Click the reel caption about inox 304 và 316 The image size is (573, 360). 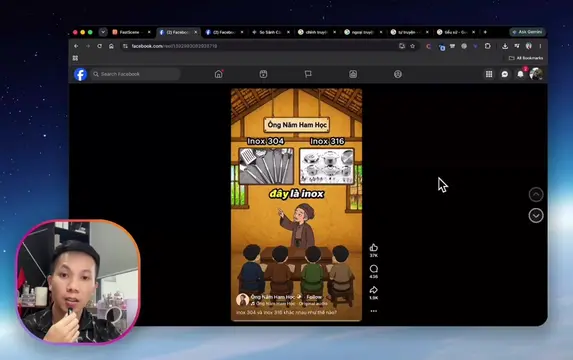coord(286,312)
